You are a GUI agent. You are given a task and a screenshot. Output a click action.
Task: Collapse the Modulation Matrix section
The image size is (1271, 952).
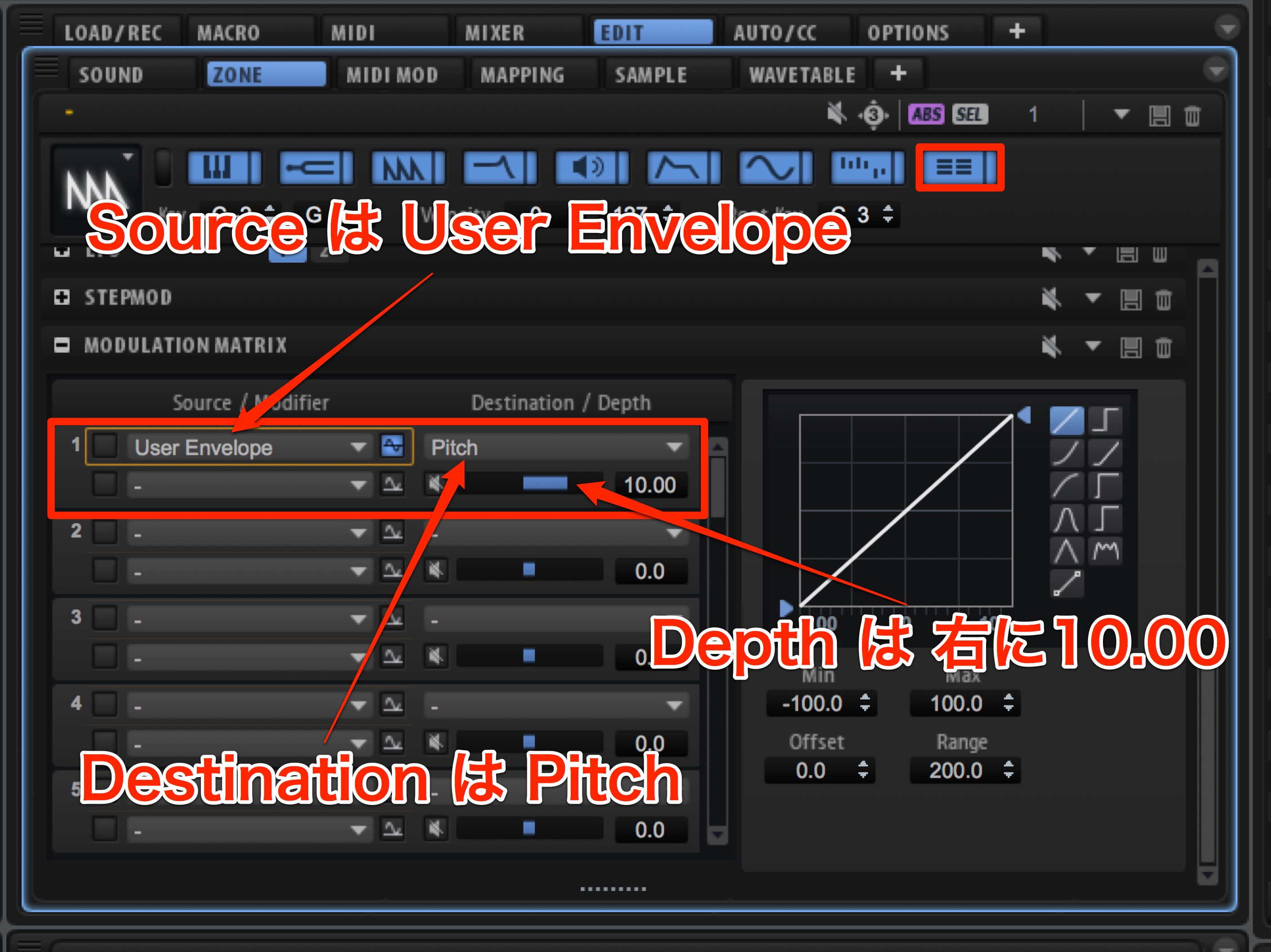[62, 345]
